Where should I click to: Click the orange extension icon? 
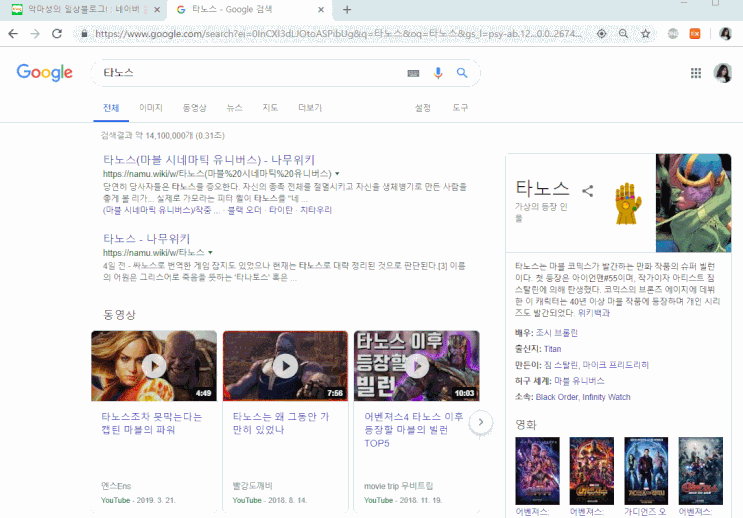pos(695,34)
